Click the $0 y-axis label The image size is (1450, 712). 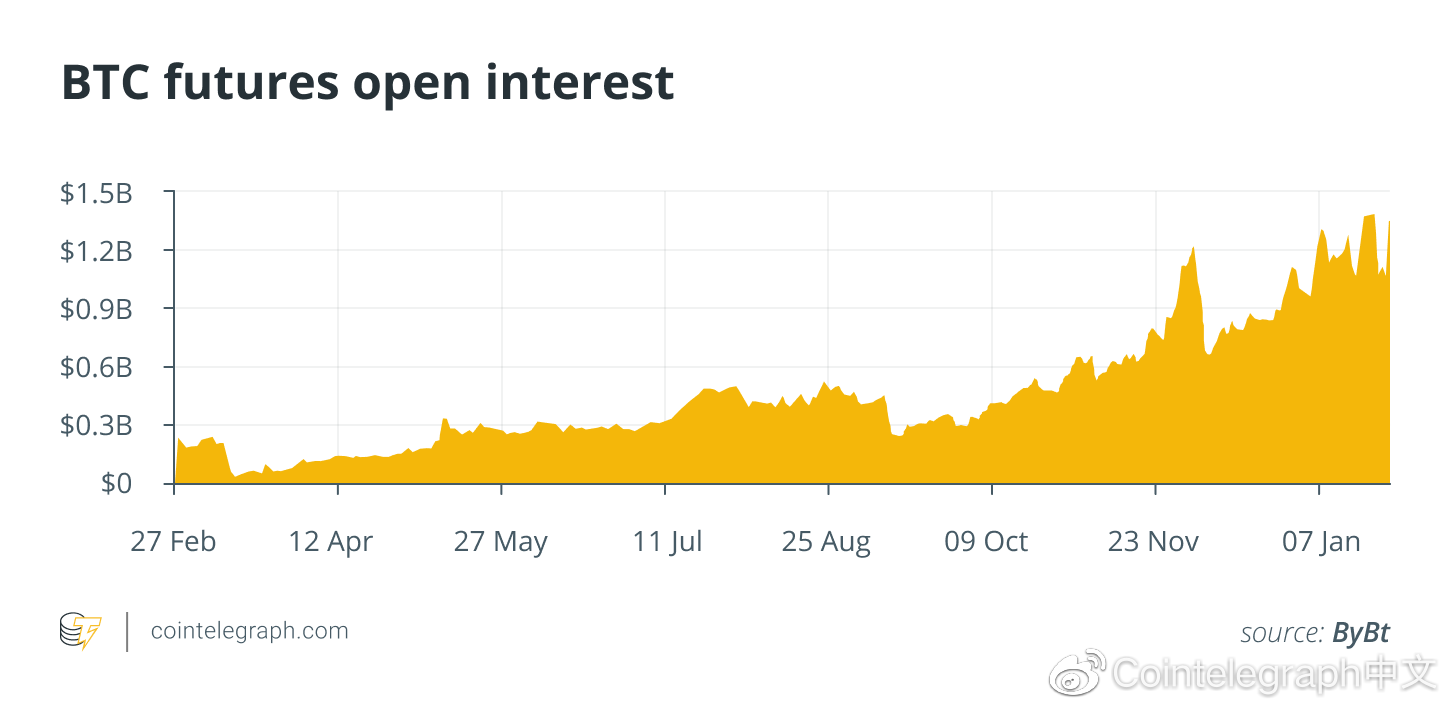118,485
